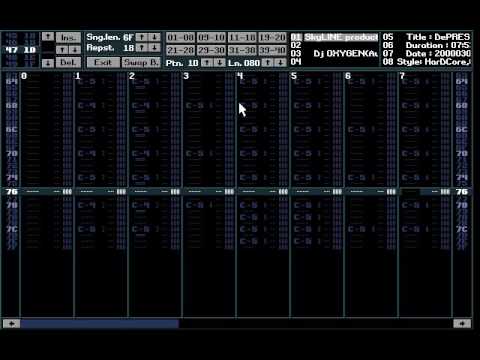Click the left arrow of horizontal scrollbar
The height and width of the screenshot is (360, 480).
(11, 324)
